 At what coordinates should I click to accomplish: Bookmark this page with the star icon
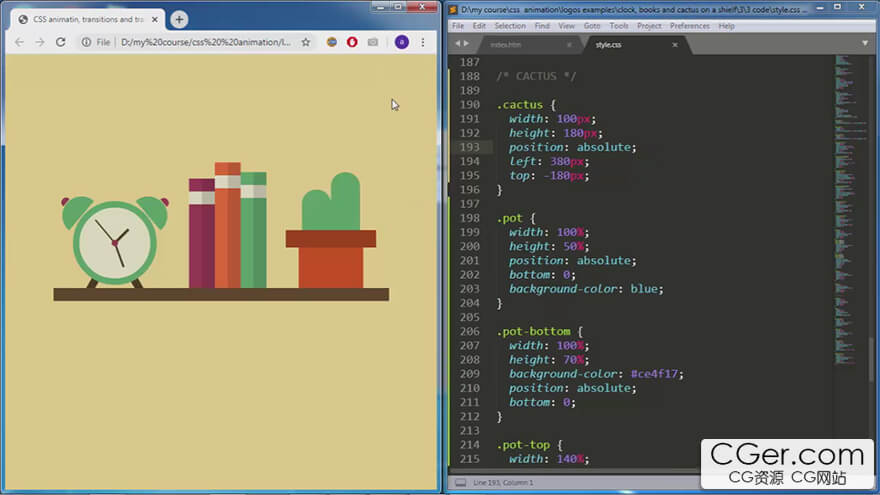tap(306, 42)
